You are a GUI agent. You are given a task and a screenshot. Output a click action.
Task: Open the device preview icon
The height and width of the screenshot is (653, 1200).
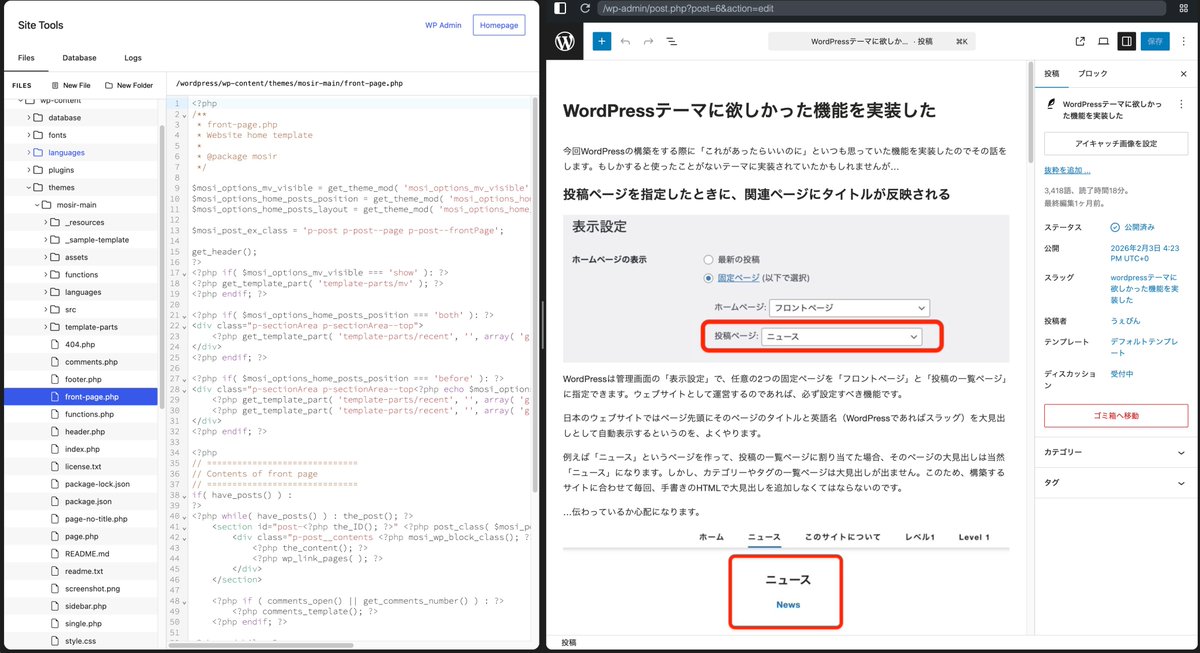click(x=1103, y=41)
